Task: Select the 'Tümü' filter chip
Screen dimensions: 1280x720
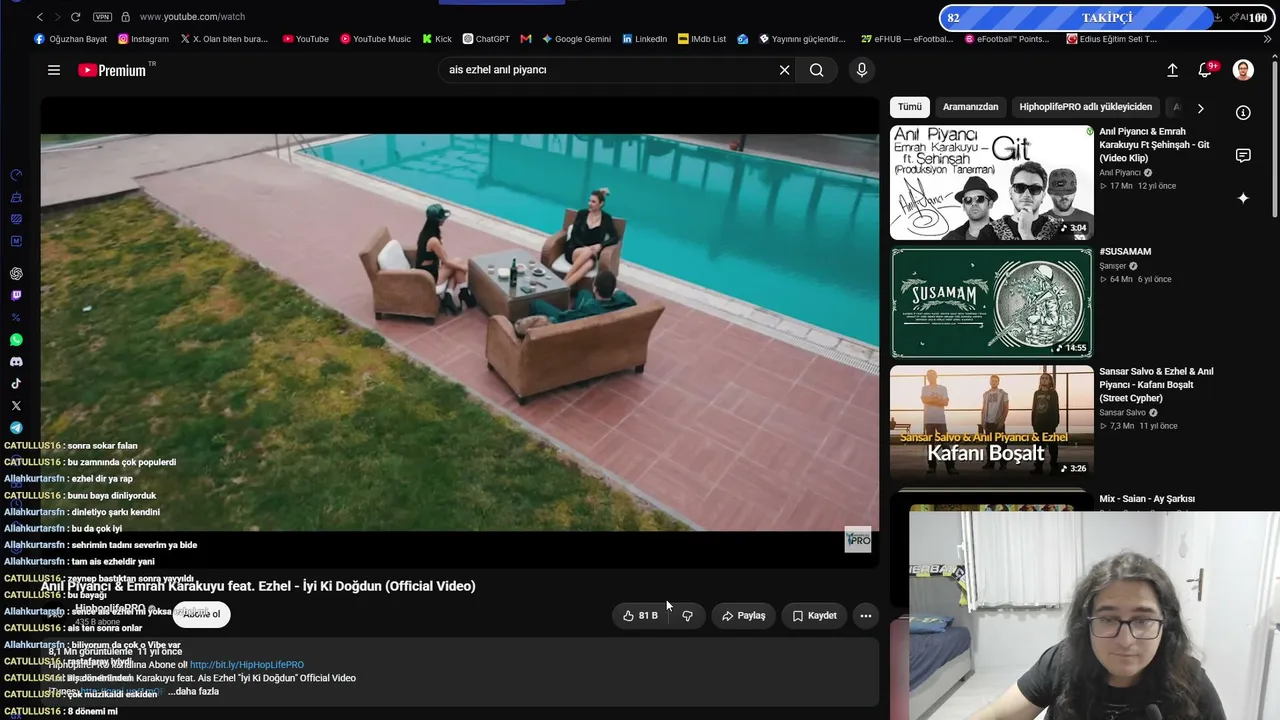Action: point(910,107)
